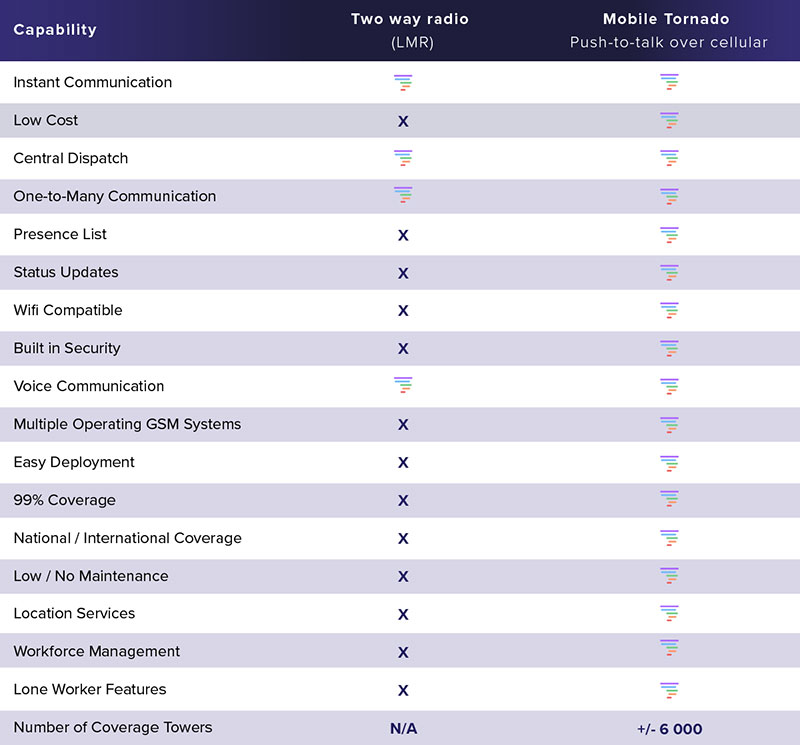Select Mobile Tornado icon in Wifi Compatible row
This screenshot has height=745, width=800.
[669, 310]
